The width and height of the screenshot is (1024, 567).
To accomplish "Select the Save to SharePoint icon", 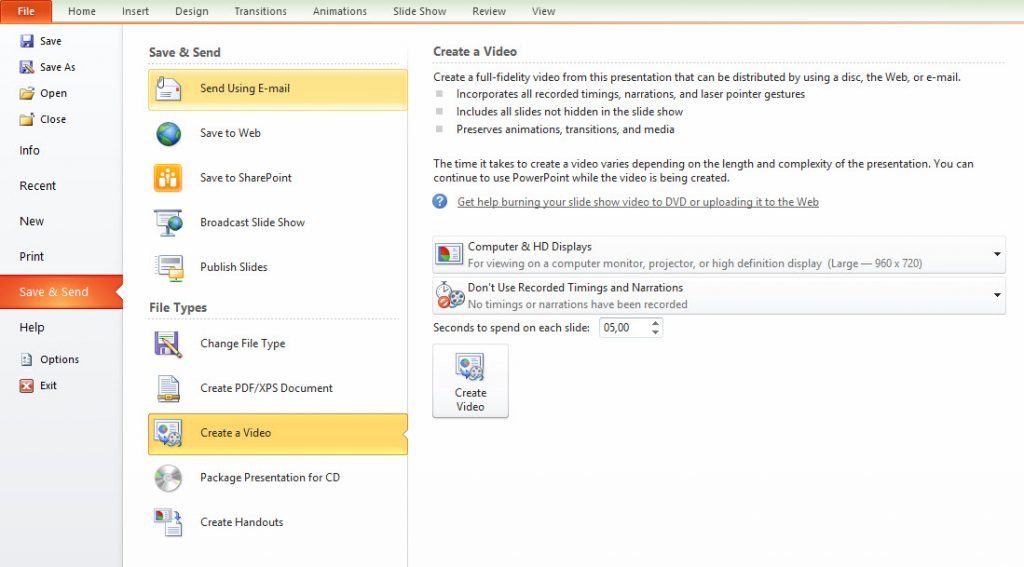I will (x=168, y=178).
